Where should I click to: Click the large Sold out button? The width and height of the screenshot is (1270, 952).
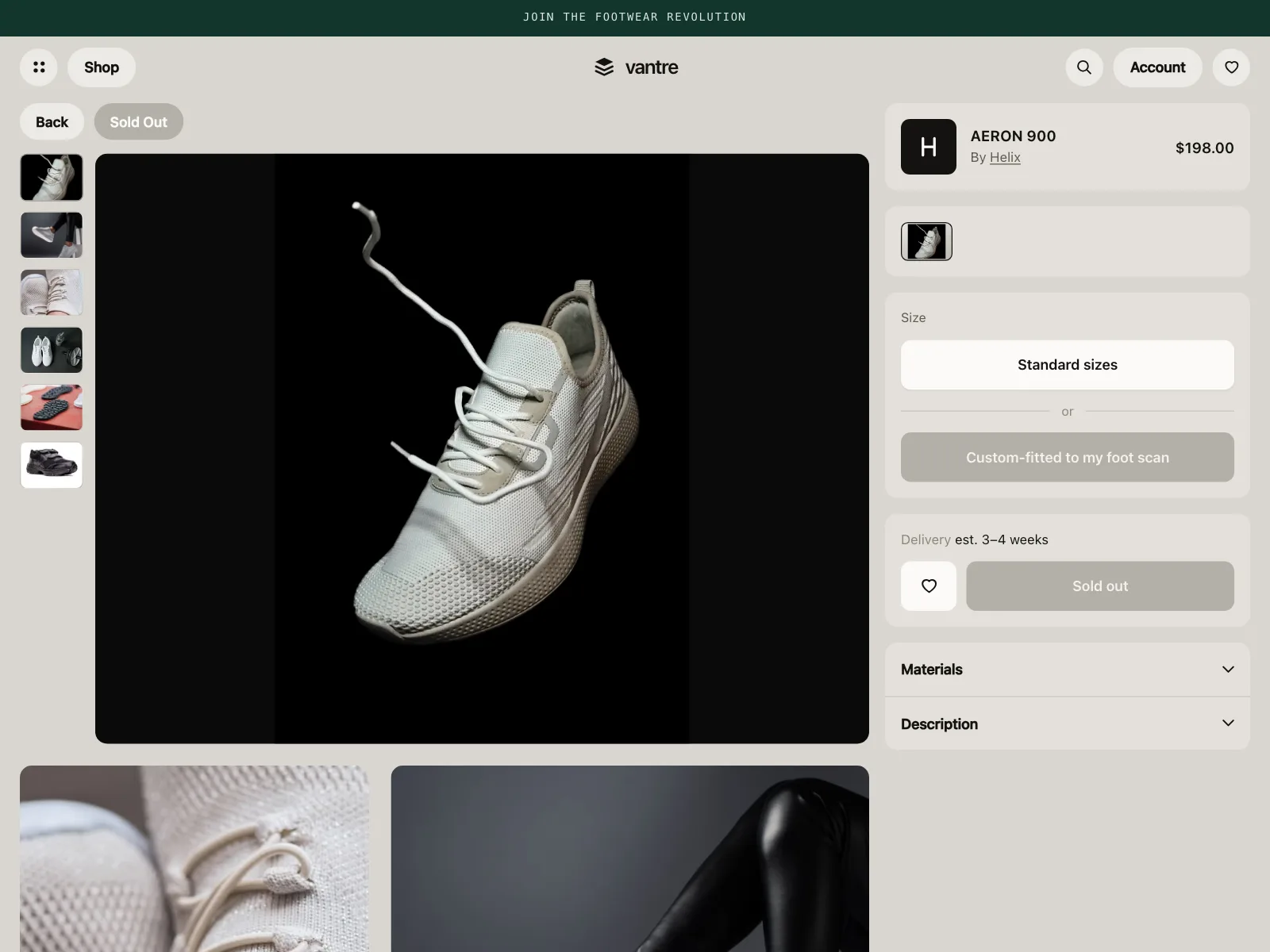pyautogui.click(x=1100, y=586)
